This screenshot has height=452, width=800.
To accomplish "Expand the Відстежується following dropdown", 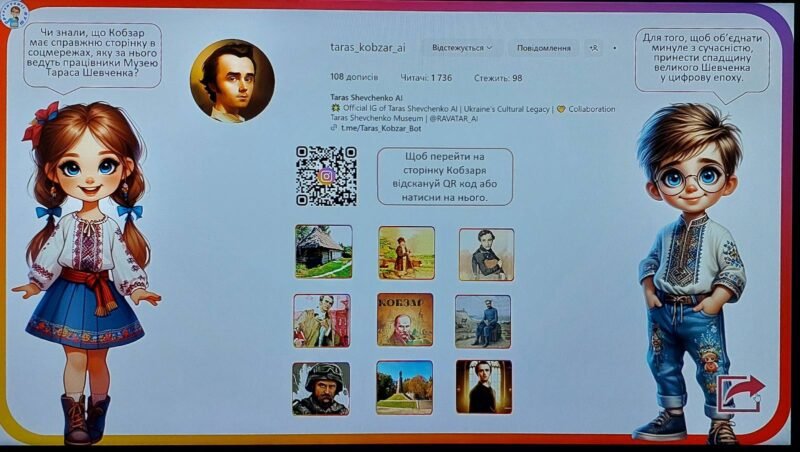I will click(464, 48).
